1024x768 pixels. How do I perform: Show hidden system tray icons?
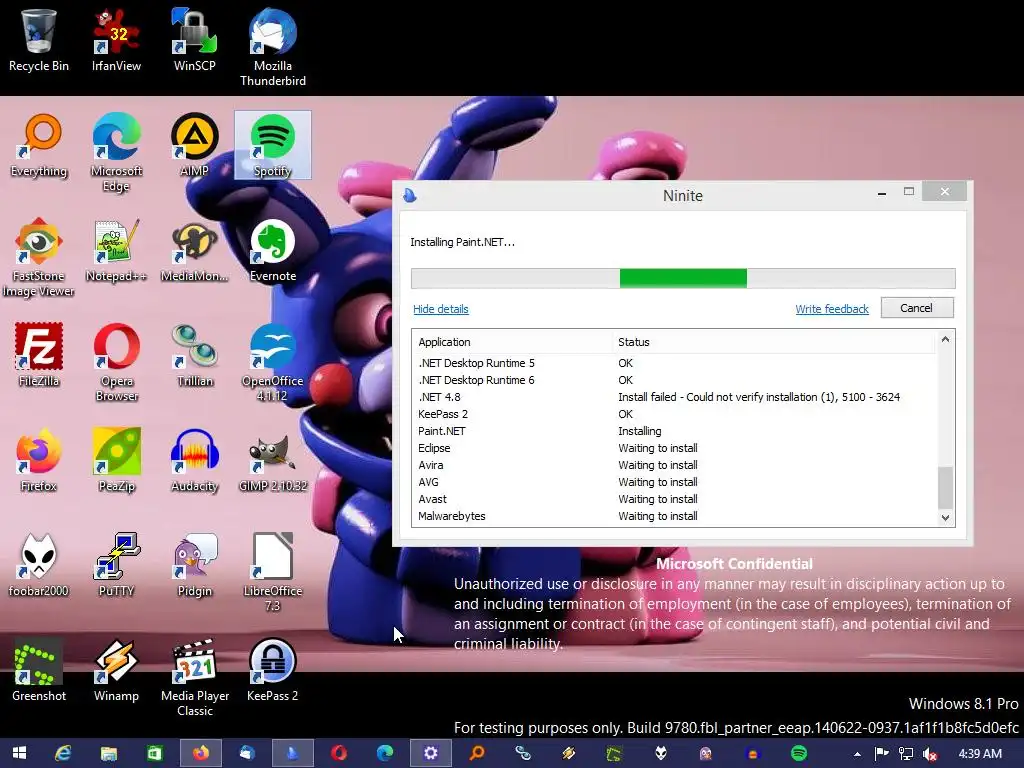[857, 754]
